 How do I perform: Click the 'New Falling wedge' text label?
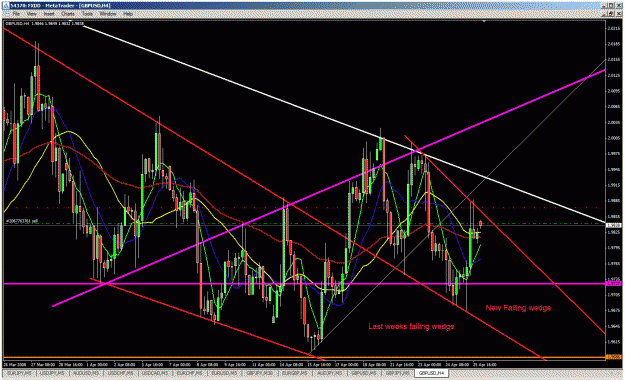(x=518, y=308)
